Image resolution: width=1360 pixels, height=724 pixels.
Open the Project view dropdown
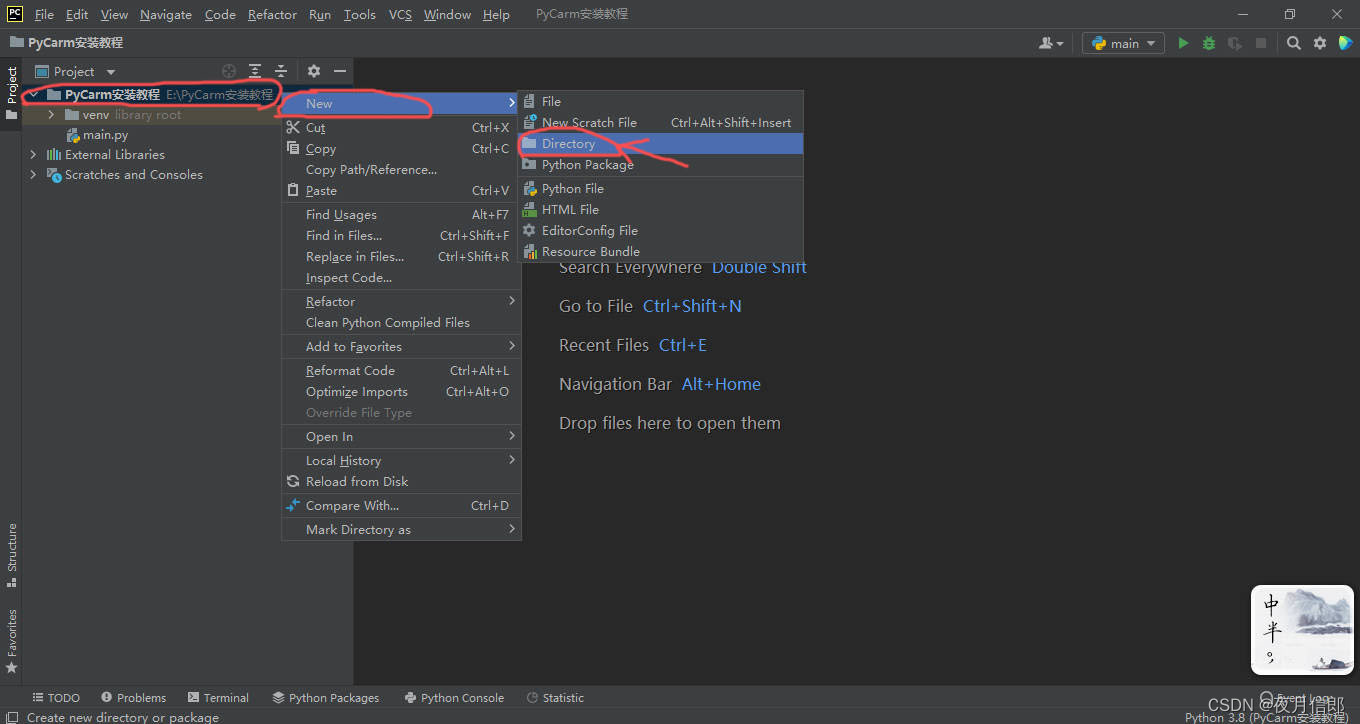[76, 71]
